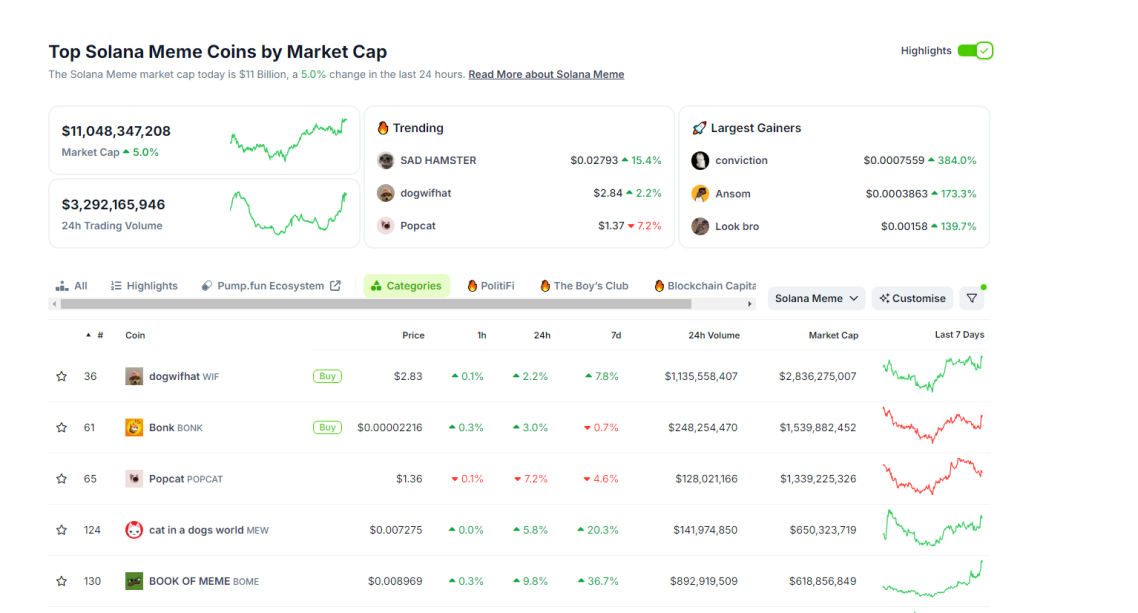Click the dogwifhat coin logo
This screenshot has height=613, width=1138.
point(133,376)
